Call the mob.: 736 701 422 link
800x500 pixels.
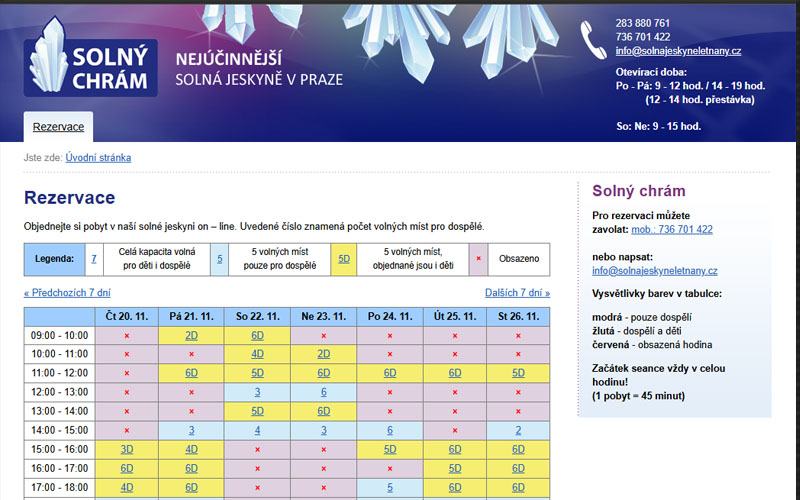click(x=670, y=230)
